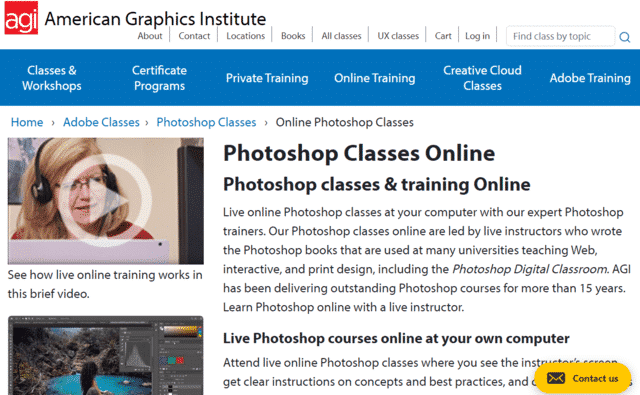The width and height of the screenshot is (640, 395).
Task: Click 'Live Photoshop courses online' heading
Action: point(396,338)
